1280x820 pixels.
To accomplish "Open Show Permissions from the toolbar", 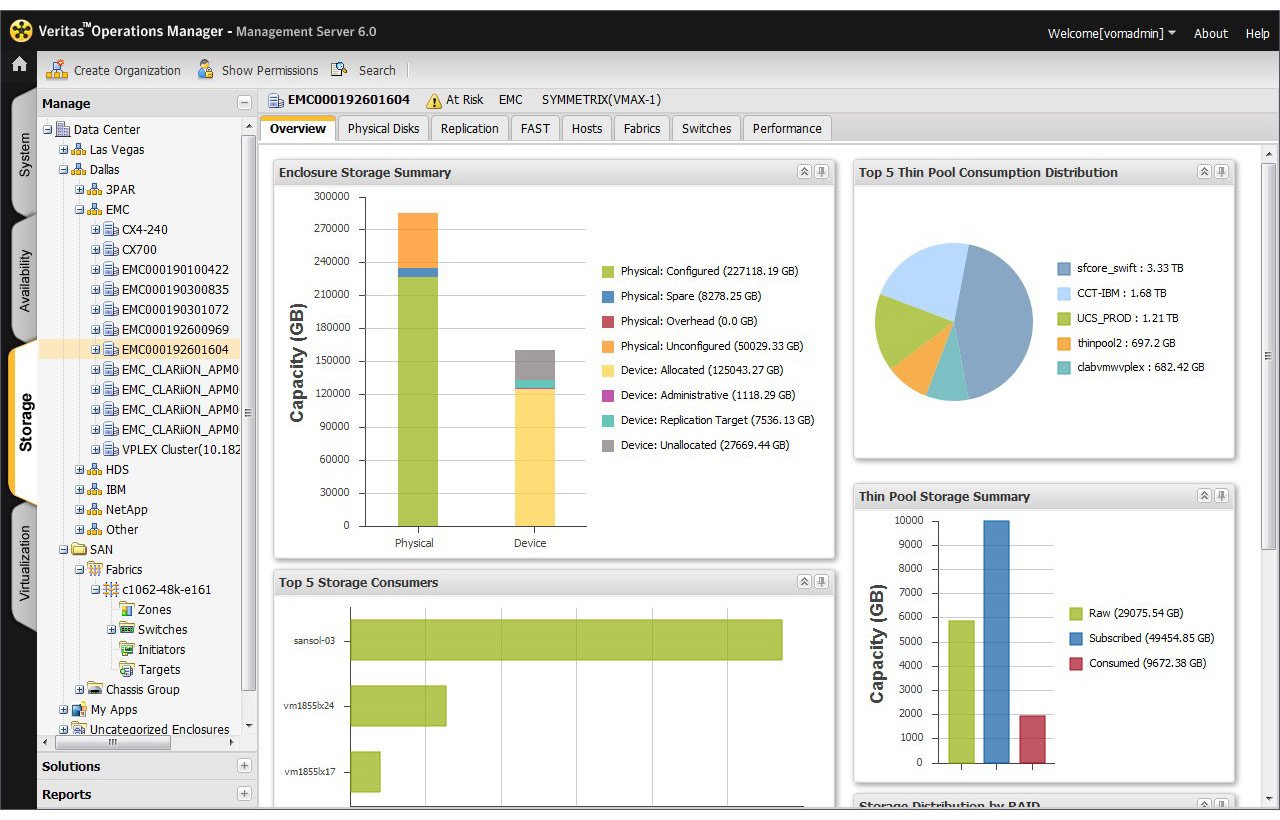I will (x=257, y=70).
